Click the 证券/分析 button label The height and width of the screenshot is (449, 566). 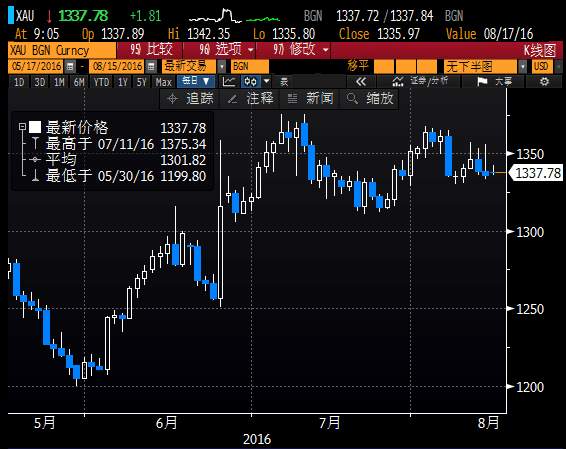(x=429, y=81)
